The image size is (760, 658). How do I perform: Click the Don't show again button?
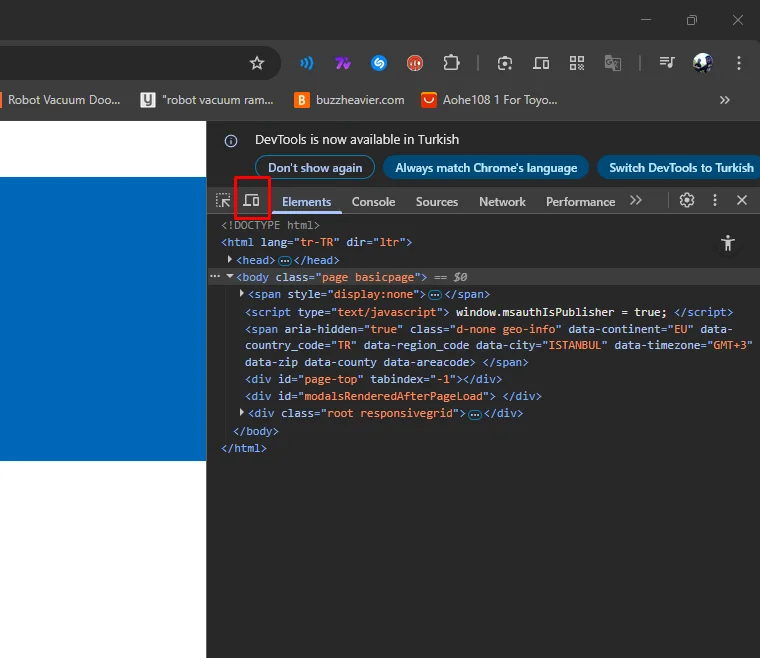pos(315,168)
